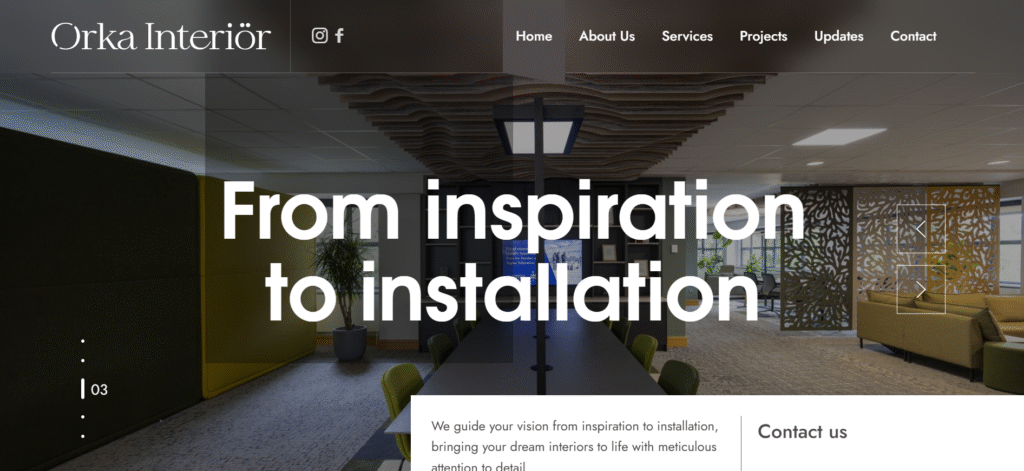The width and height of the screenshot is (1024, 471).
Task: Select the fourth slide indicator dot
Action: (82, 417)
